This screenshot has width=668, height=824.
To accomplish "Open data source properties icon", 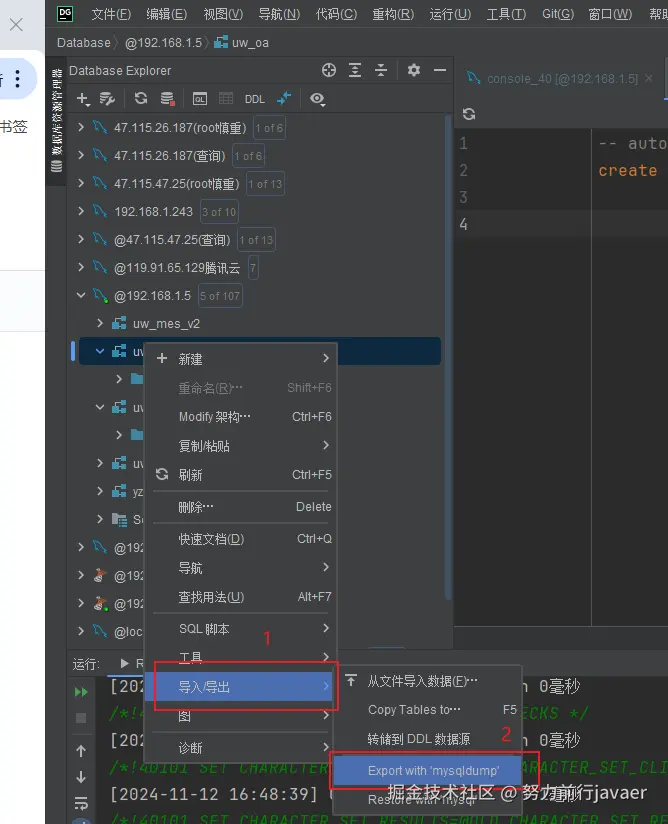I will pyautogui.click(x=107, y=98).
